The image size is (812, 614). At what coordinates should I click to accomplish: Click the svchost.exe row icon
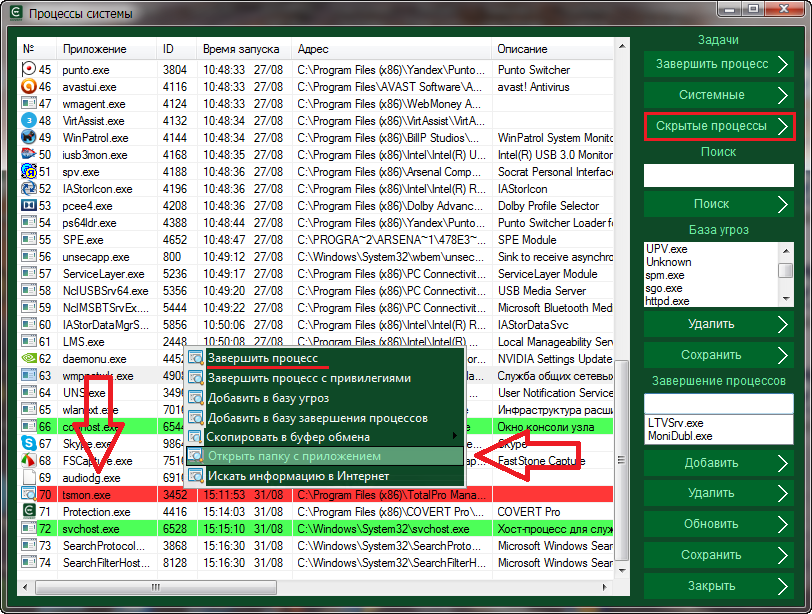pos(29,528)
